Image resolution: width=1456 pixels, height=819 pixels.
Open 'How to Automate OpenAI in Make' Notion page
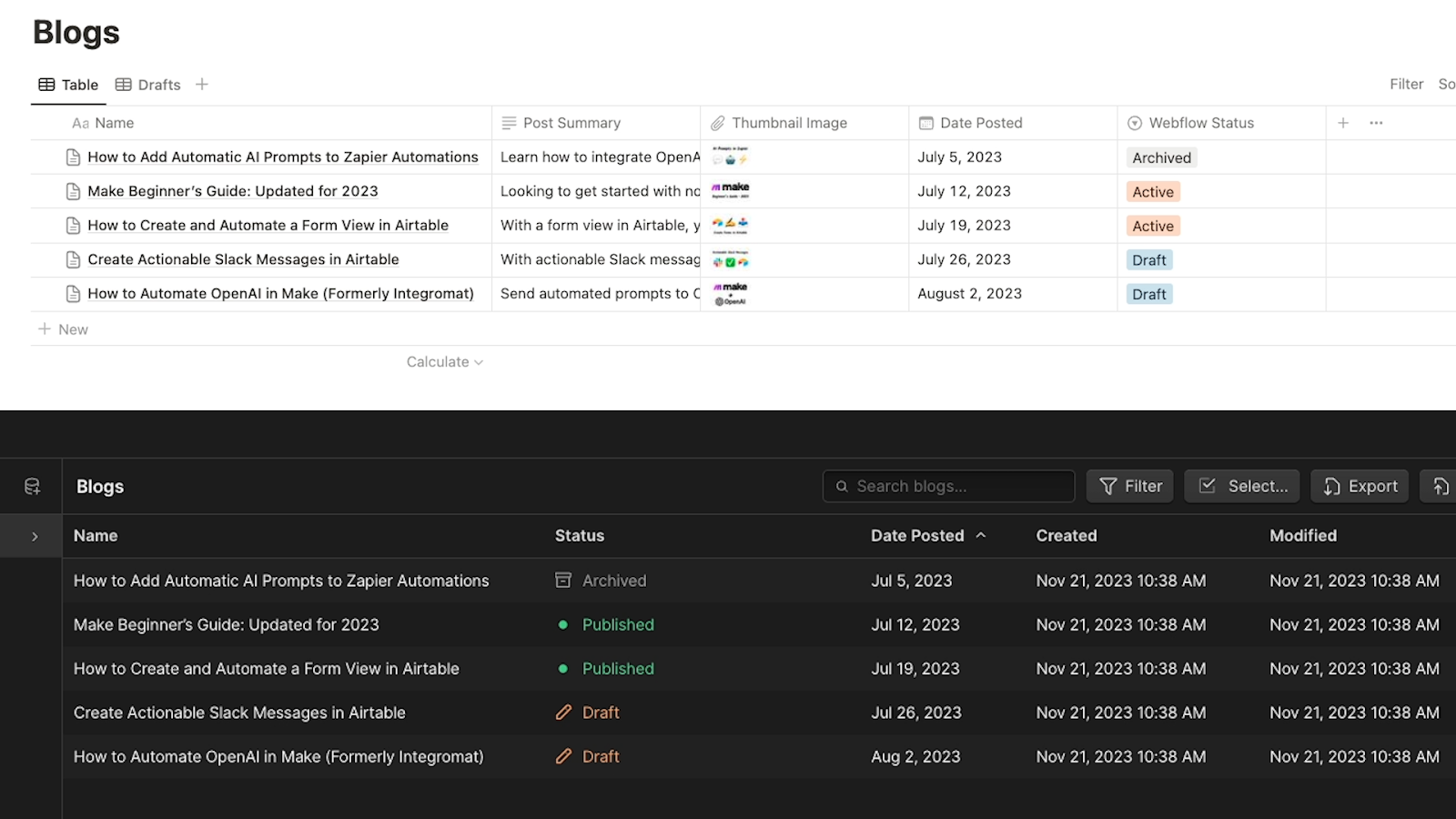(x=281, y=294)
